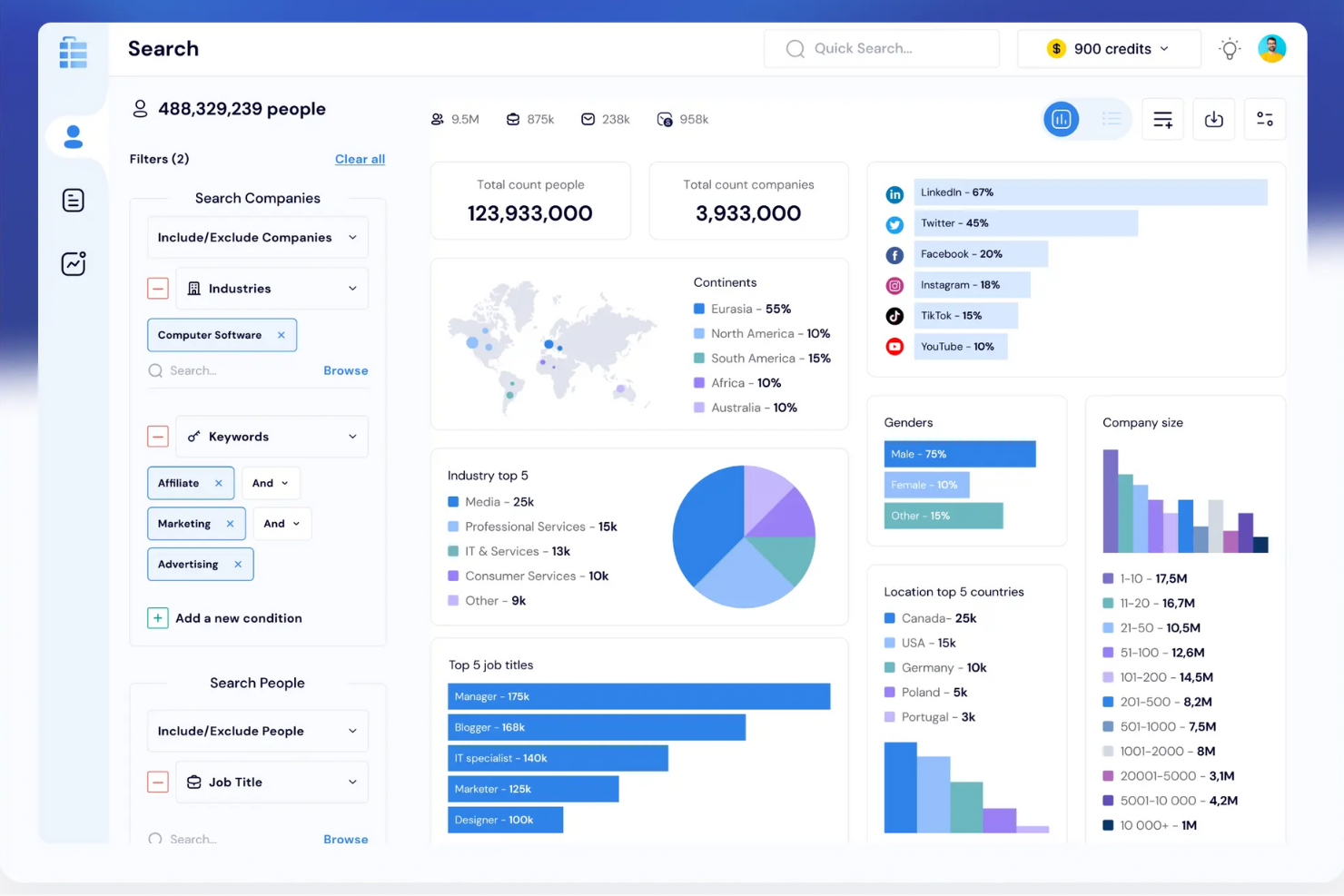This screenshot has height=896, width=1344.
Task: Open the user avatar profile
Action: (x=1271, y=48)
